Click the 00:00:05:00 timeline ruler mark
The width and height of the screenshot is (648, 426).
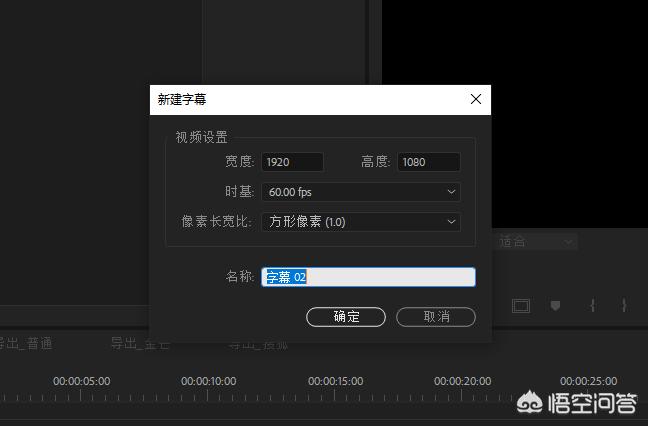coord(81,381)
